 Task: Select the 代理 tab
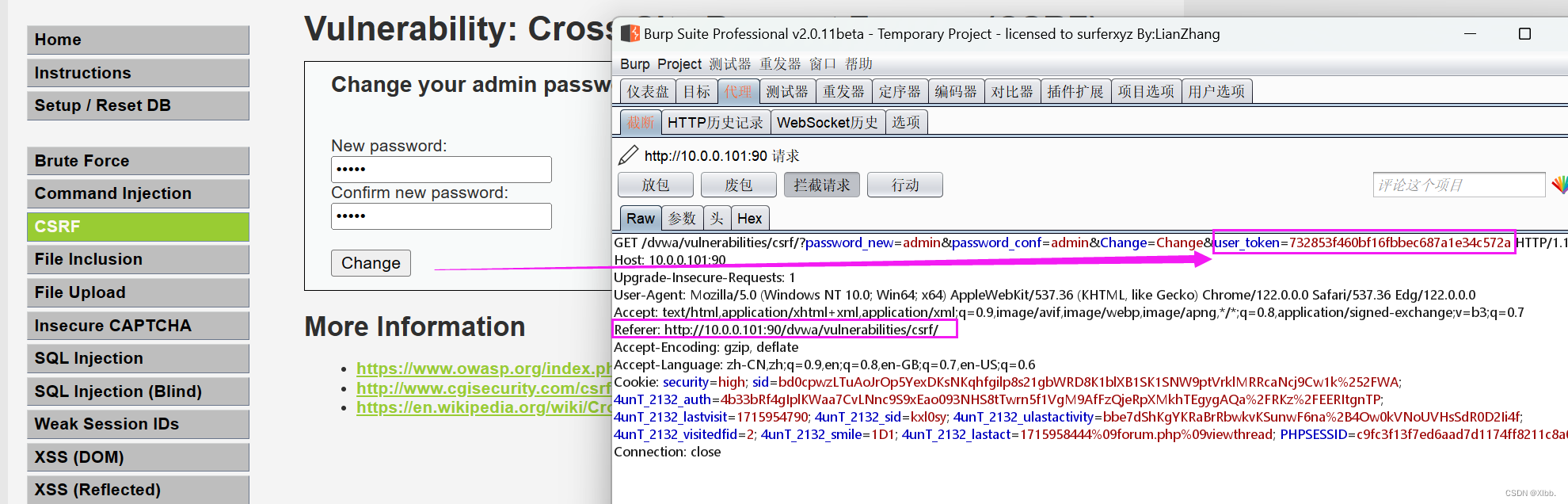click(738, 92)
